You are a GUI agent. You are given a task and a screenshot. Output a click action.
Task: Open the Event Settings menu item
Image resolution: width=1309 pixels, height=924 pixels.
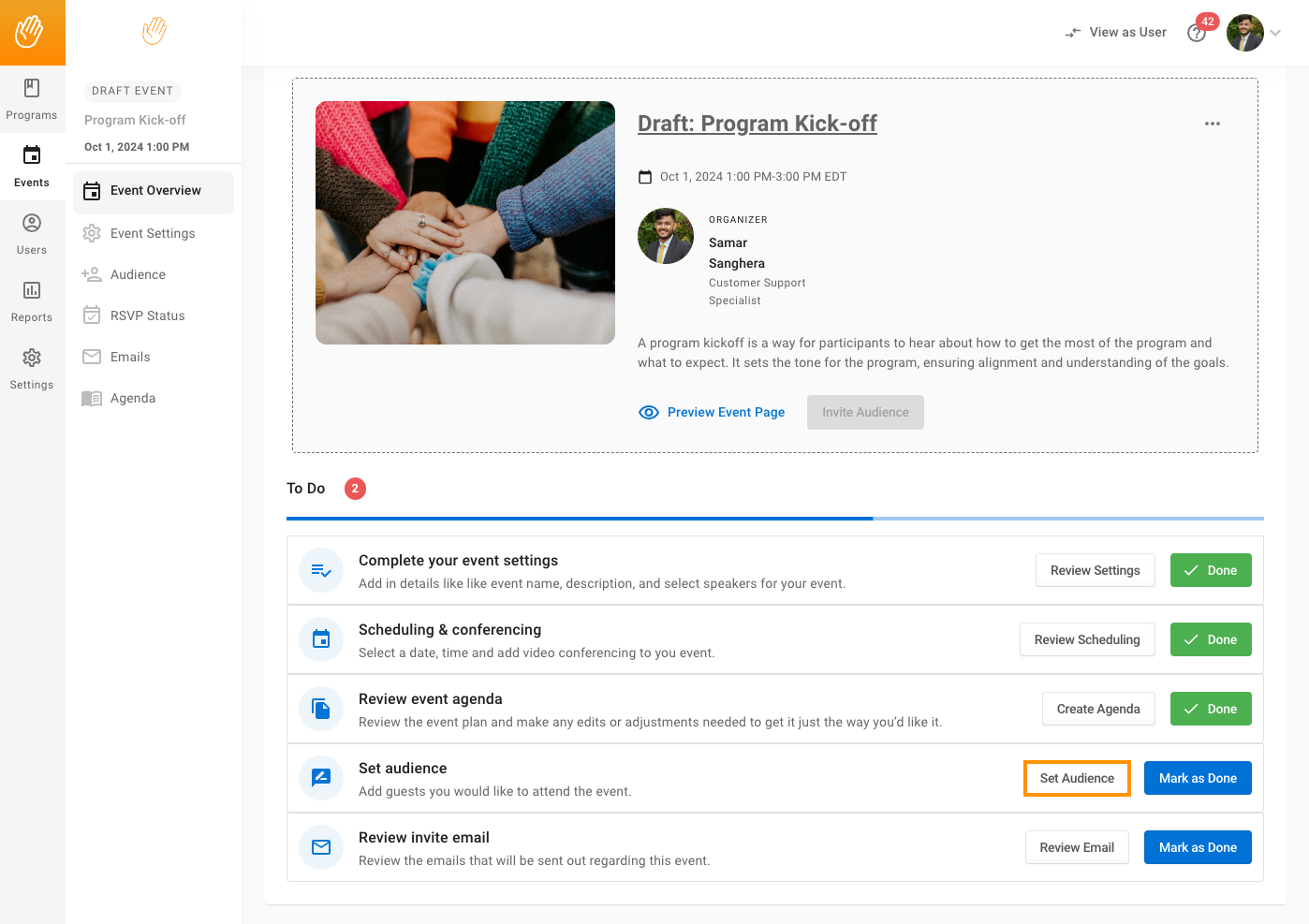coord(154,233)
